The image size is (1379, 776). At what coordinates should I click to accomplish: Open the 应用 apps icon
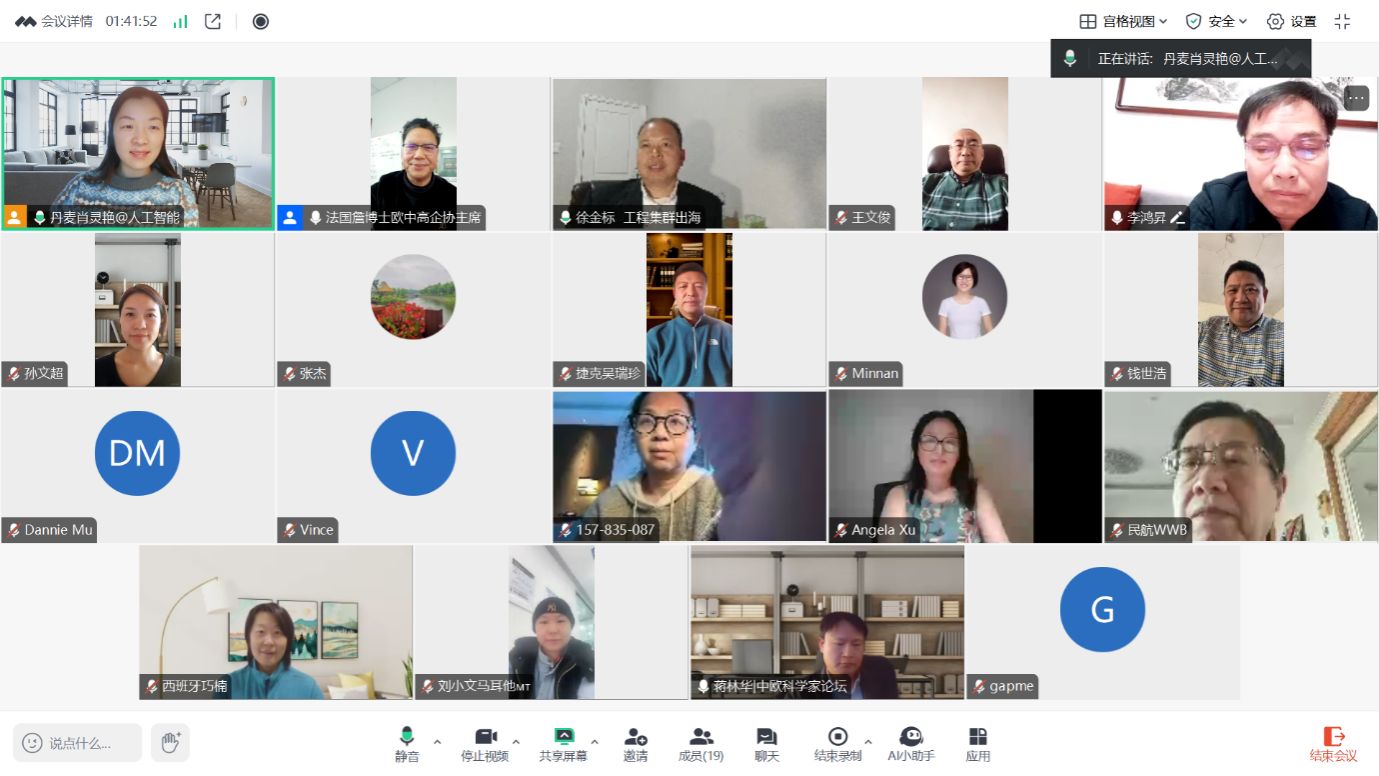click(978, 743)
